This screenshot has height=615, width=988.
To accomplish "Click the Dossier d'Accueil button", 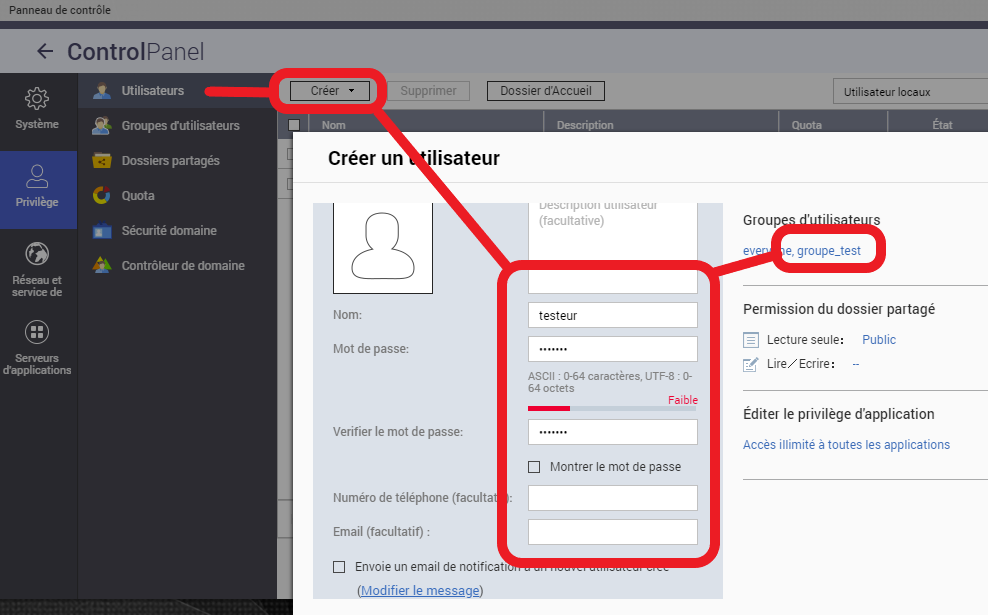I will tap(545, 91).
